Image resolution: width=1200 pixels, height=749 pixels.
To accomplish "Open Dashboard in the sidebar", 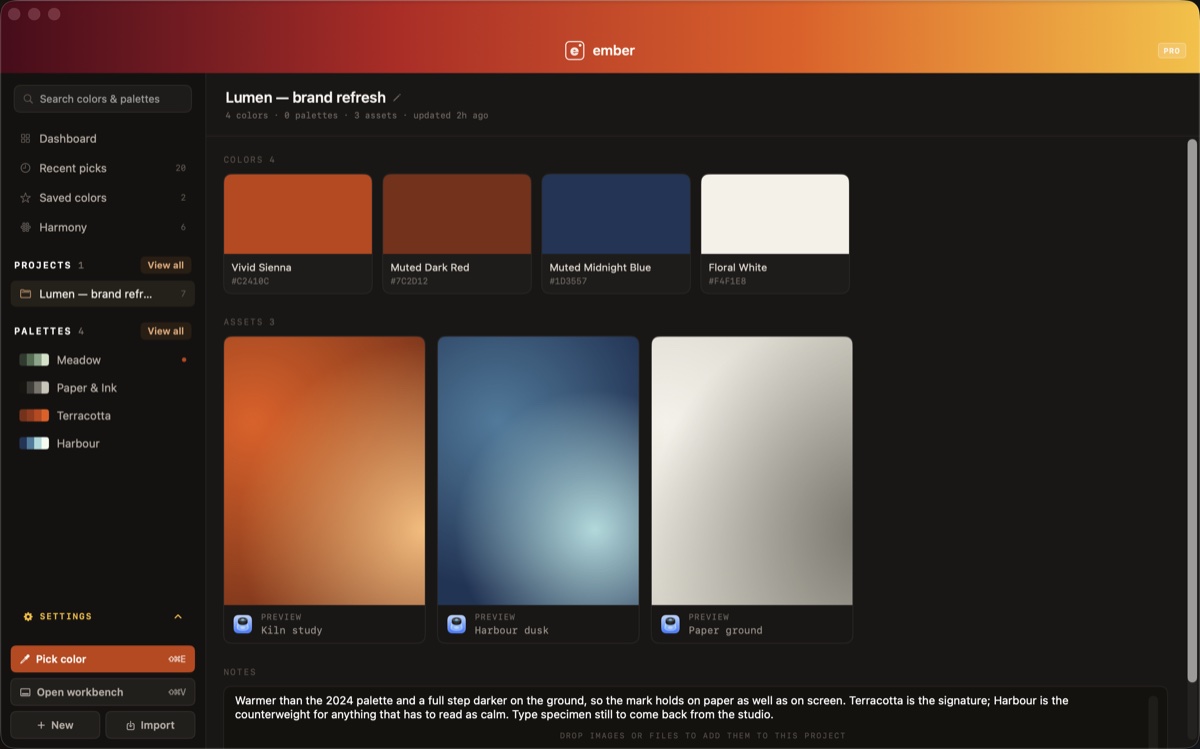I will 102,139.
